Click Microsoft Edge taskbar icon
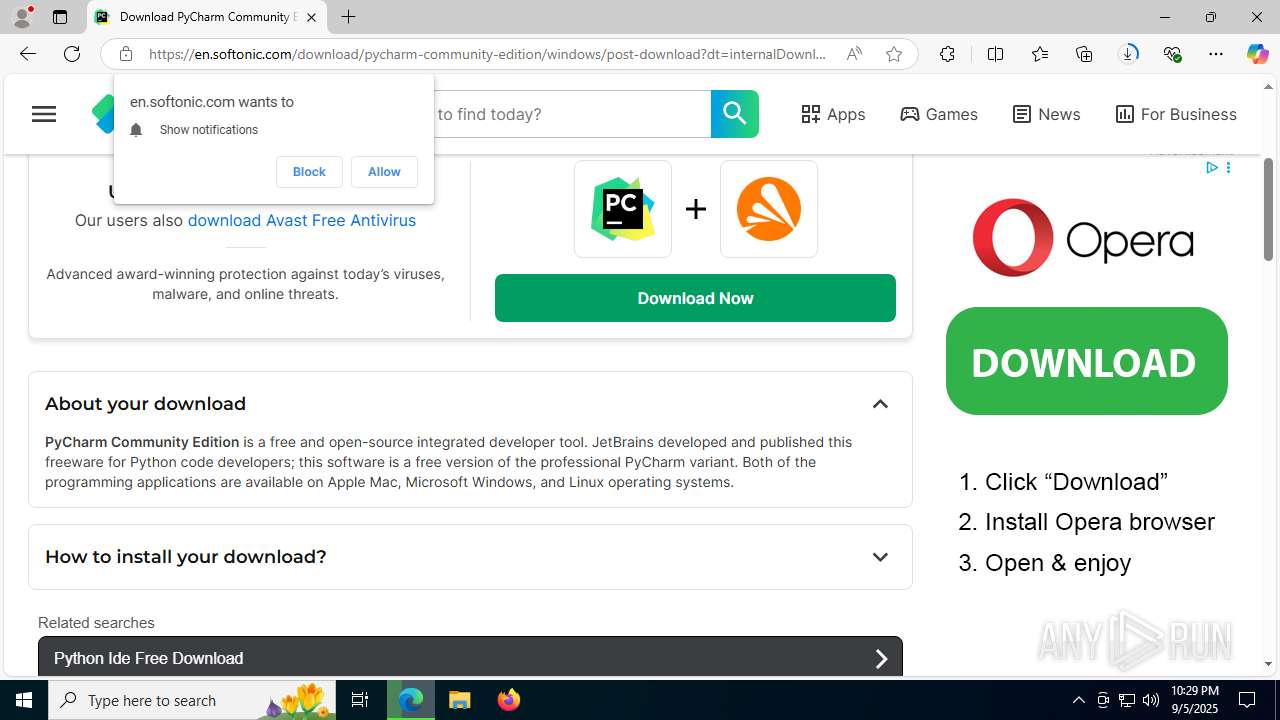The image size is (1280, 720). (x=411, y=700)
